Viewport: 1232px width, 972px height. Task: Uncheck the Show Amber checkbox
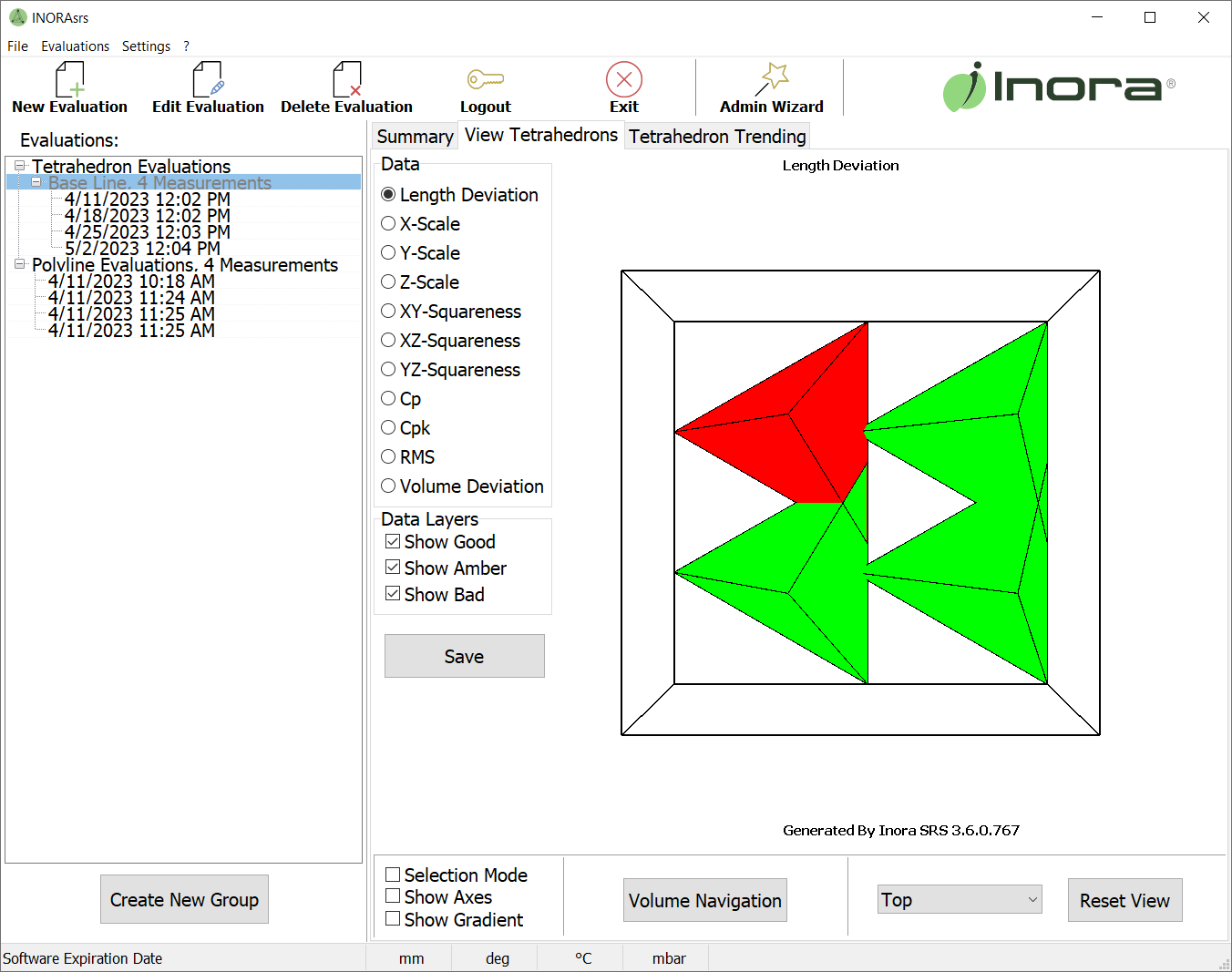(x=393, y=568)
